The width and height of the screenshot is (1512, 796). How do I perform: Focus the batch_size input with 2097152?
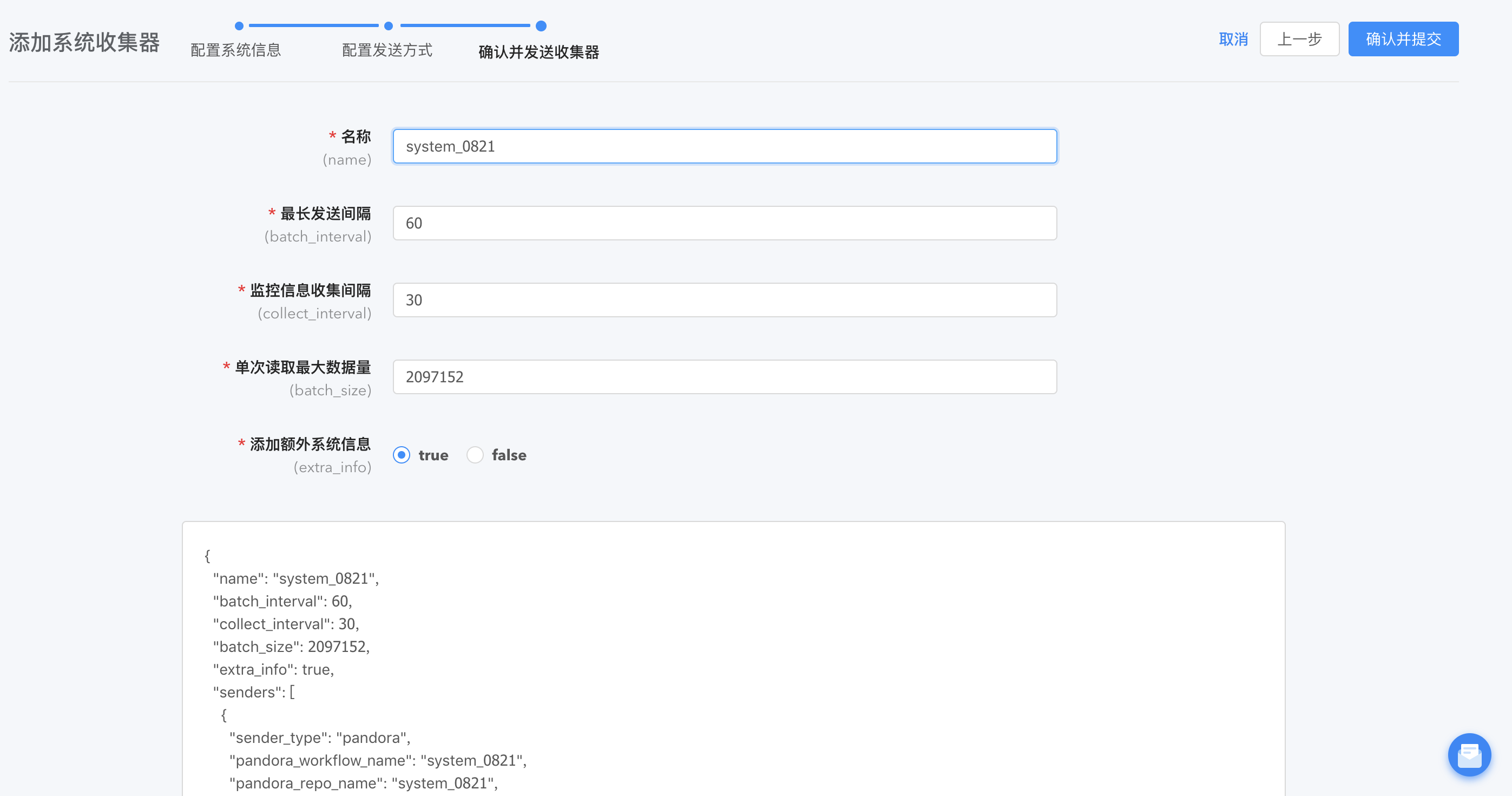pos(725,377)
